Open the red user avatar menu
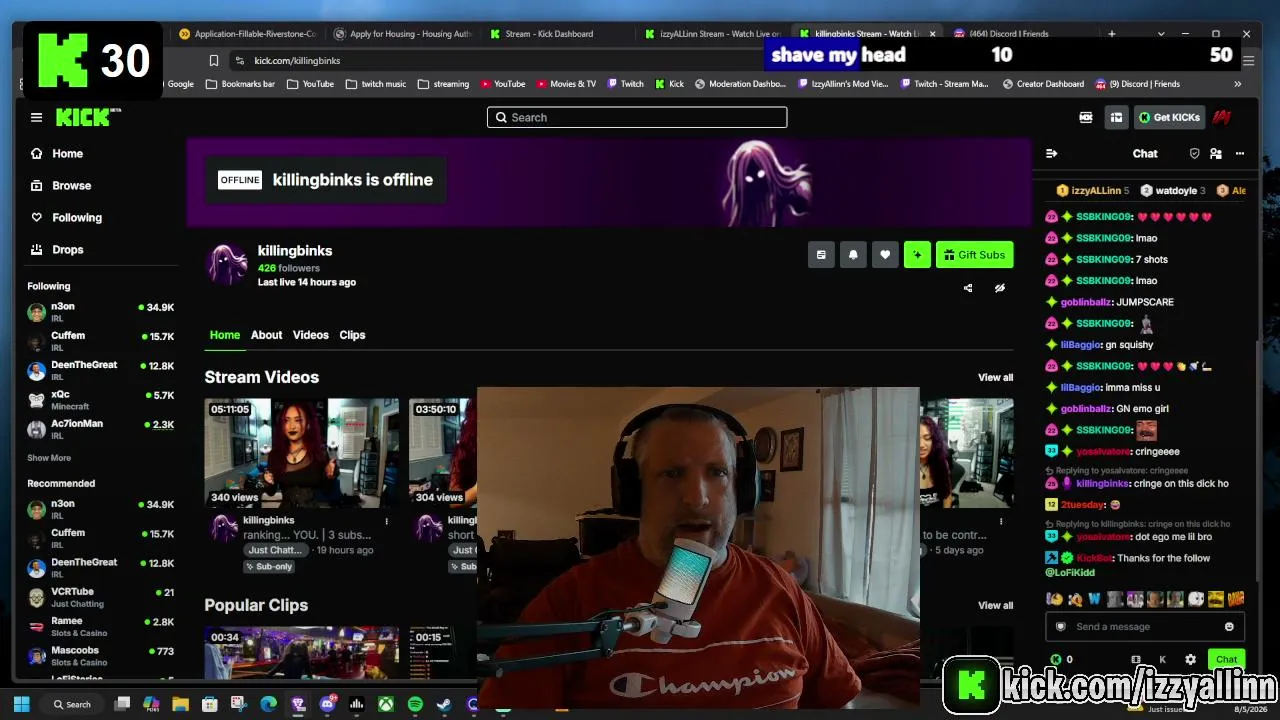The height and width of the screenshot is (720, 1280). pyautogui.click(x=1221, y=117)
